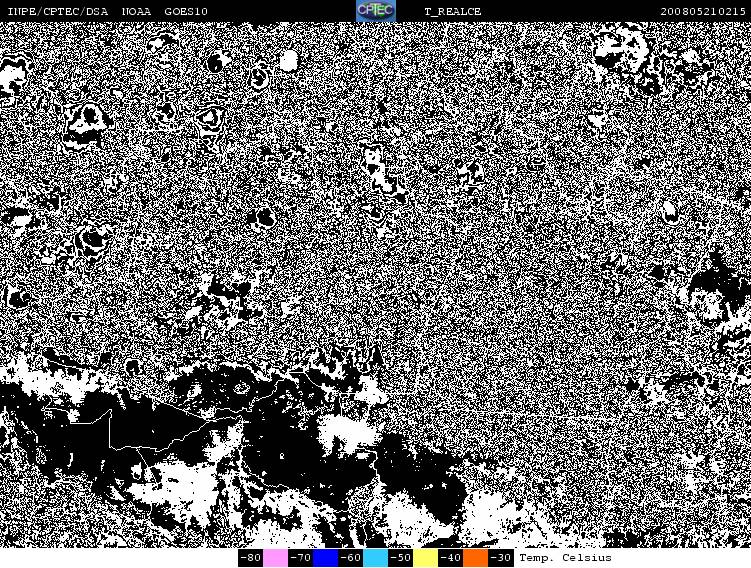Image resolution: width=751 pixels, height=568 pixels.
Task: Select the -70 temperature label
Action: pos(300,558)
